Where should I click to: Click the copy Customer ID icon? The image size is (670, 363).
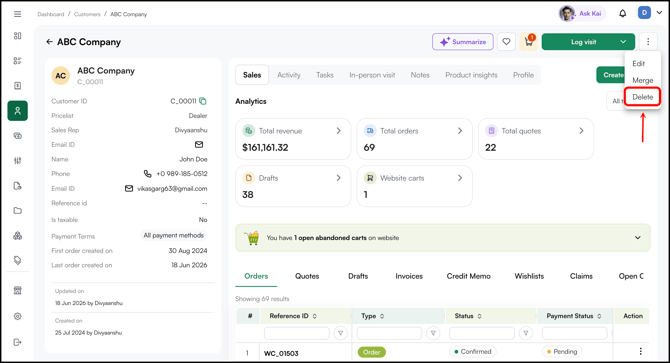(203, 101)
